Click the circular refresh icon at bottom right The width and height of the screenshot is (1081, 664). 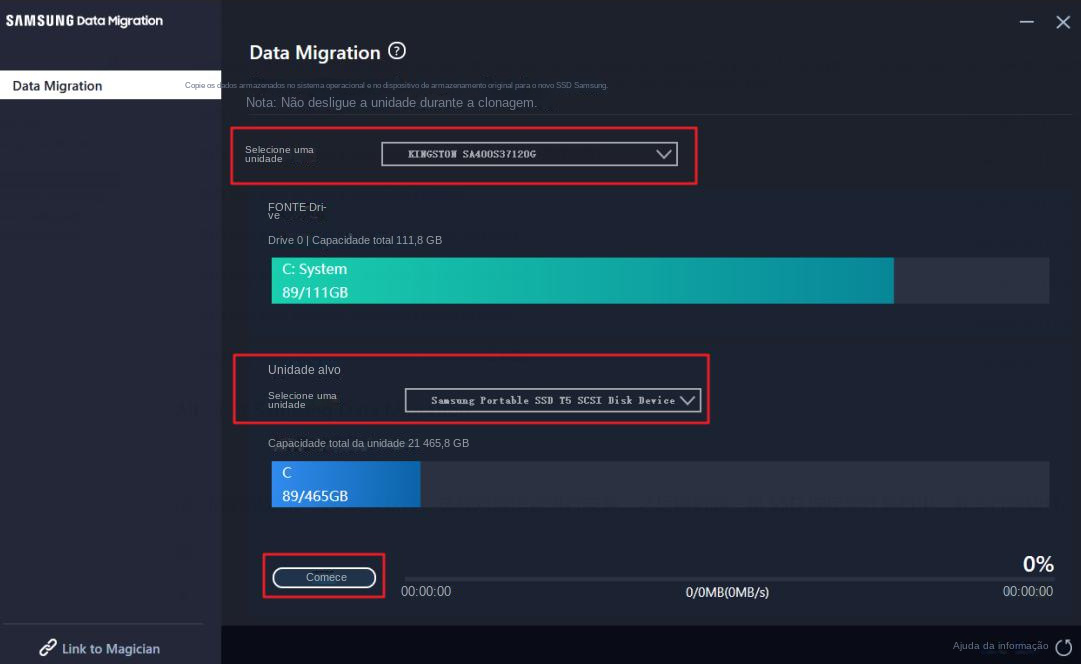(x=1063, y=647)
